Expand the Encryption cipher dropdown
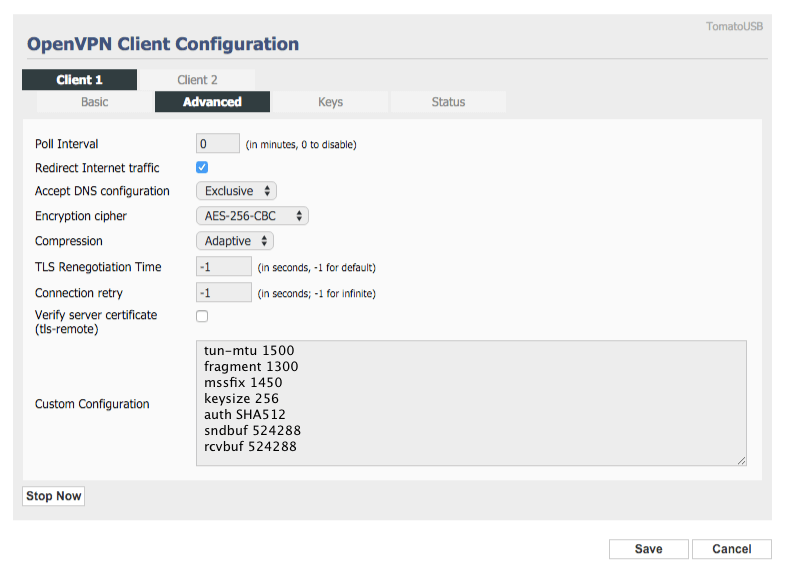 click(252, 216)
